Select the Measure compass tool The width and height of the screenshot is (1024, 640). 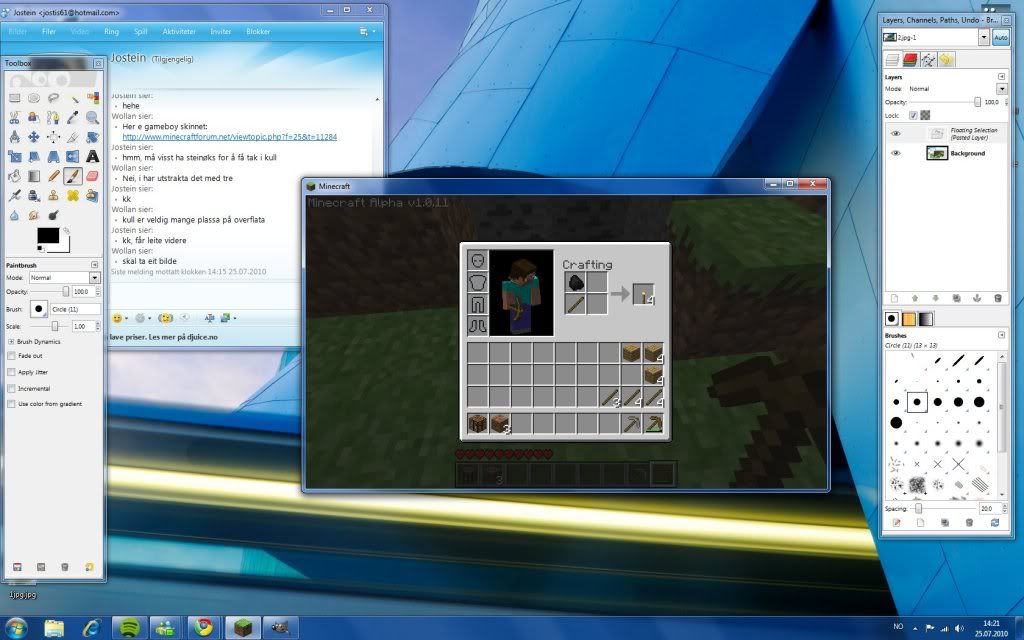[14, 137]
